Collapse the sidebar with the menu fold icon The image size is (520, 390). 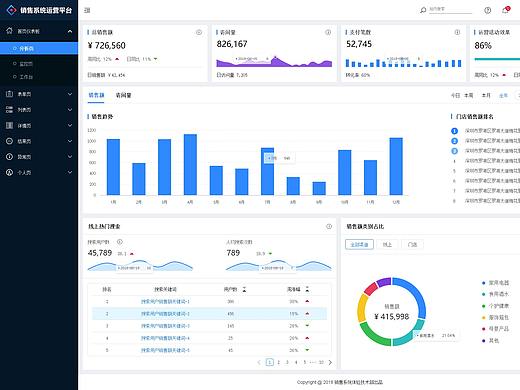tap(87, 10)
